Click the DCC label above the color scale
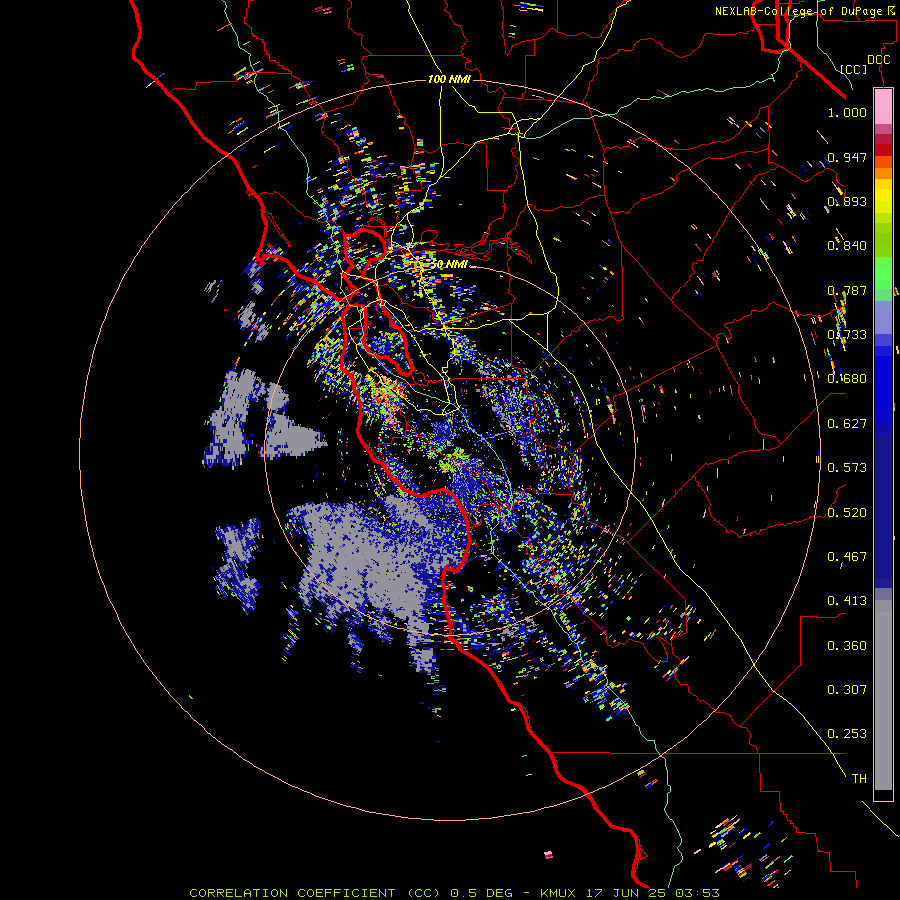900x900 pixels. click(878, 60)
